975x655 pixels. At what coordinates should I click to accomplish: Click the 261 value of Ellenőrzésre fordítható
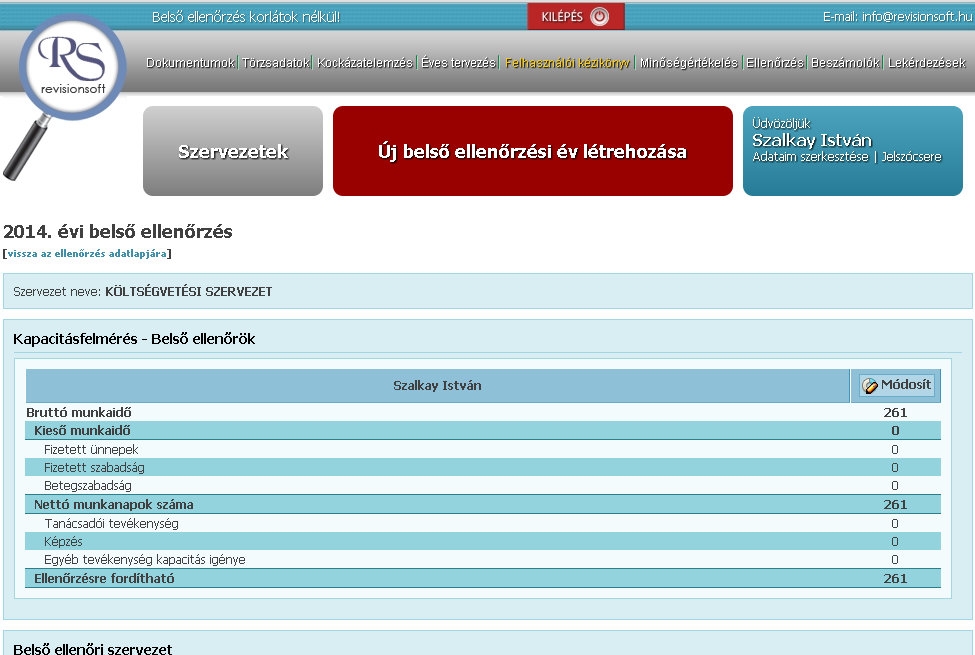(895, 578)
